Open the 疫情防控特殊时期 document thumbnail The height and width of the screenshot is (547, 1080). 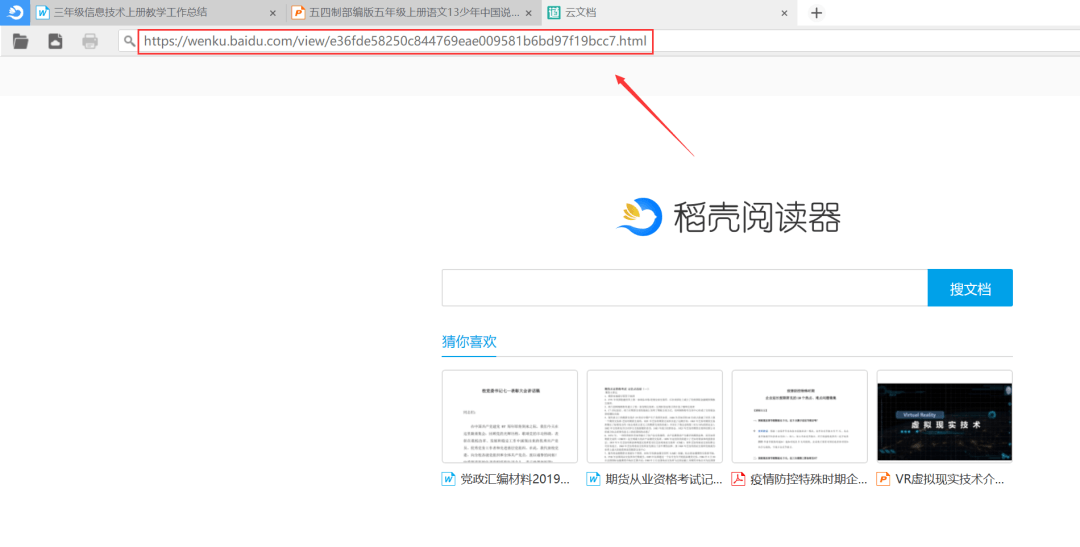[800, 417]
